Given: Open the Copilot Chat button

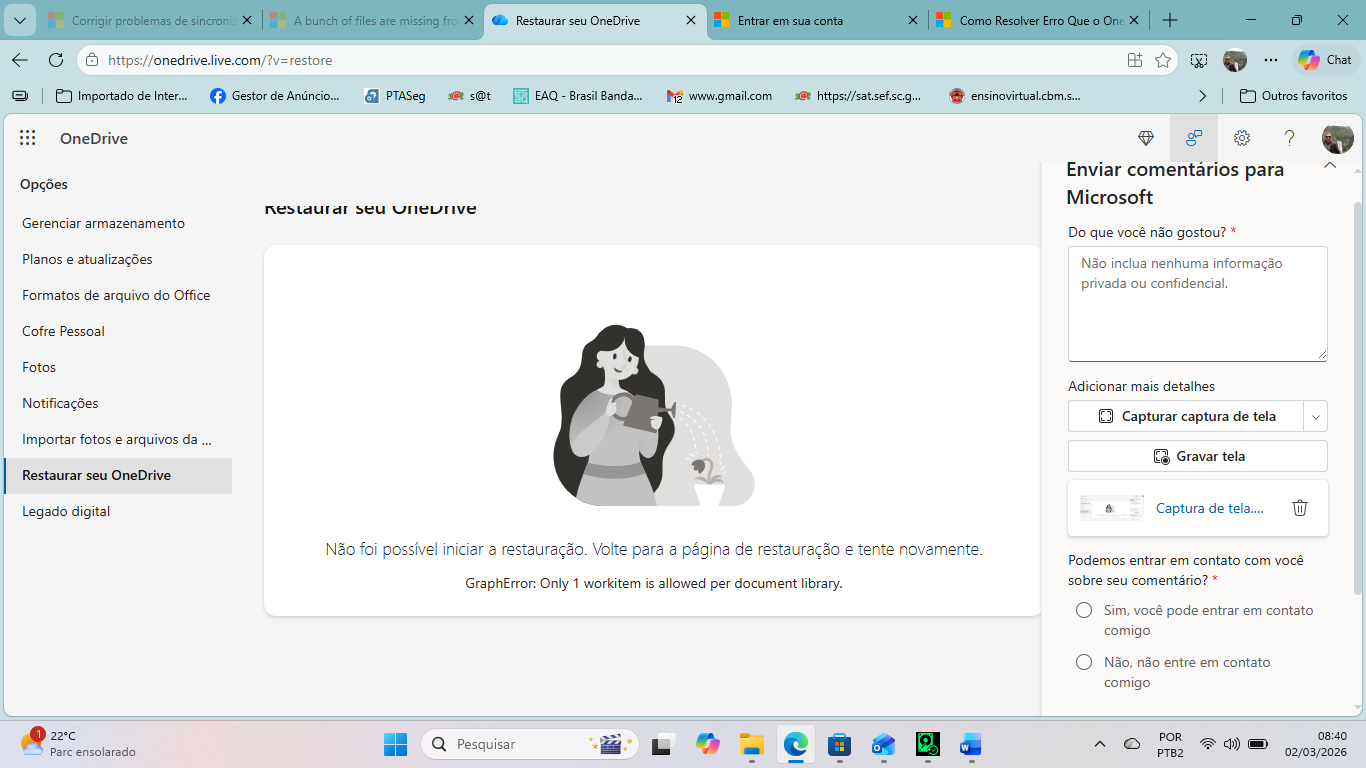Looking at the screenshot, I should pyautogui.click(x=1325, y=60).
